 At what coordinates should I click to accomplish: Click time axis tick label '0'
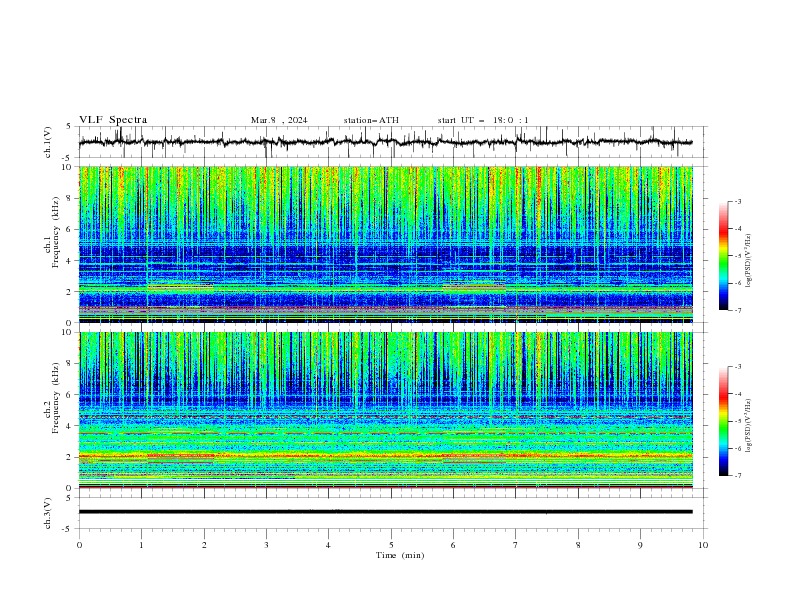(x=79, y=545)
